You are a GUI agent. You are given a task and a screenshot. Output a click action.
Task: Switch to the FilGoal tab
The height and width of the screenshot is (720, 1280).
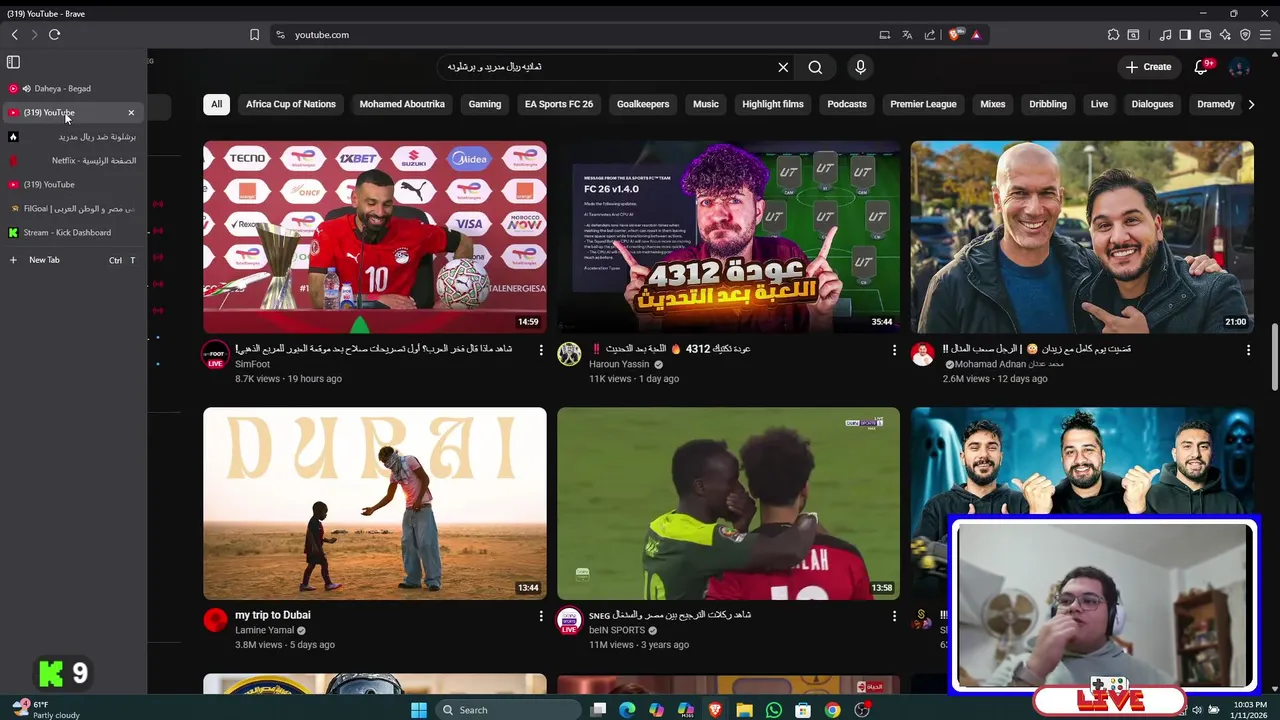[x=72, y=208]
